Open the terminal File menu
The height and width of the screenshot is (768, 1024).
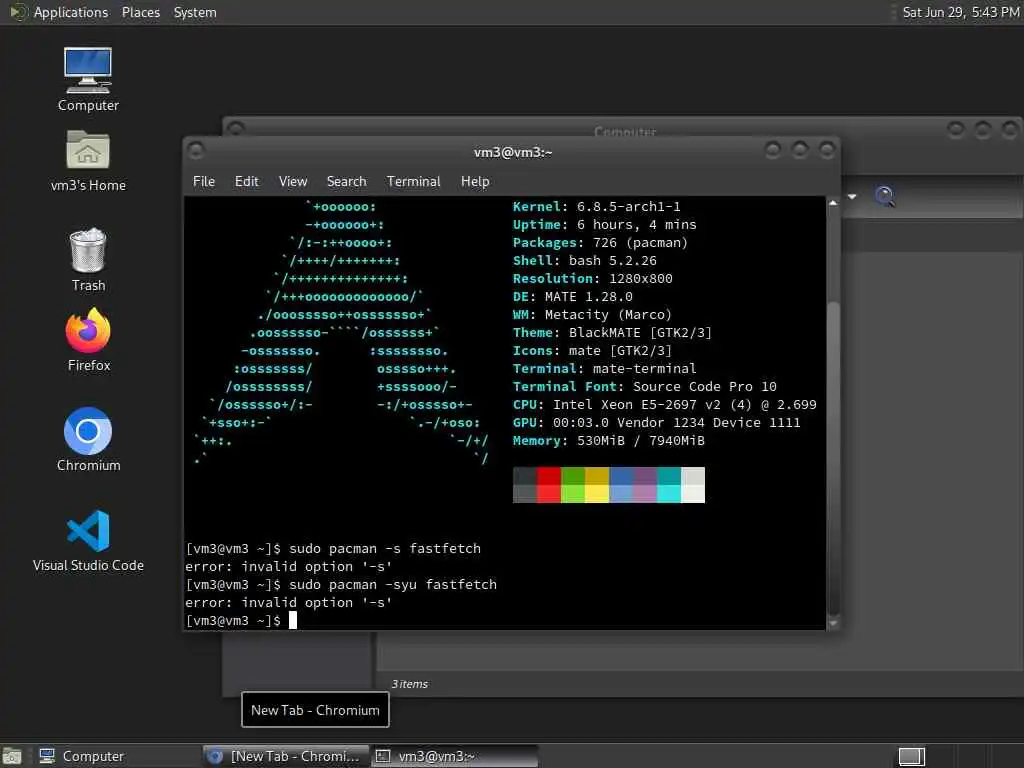click(x=204, y=182)
